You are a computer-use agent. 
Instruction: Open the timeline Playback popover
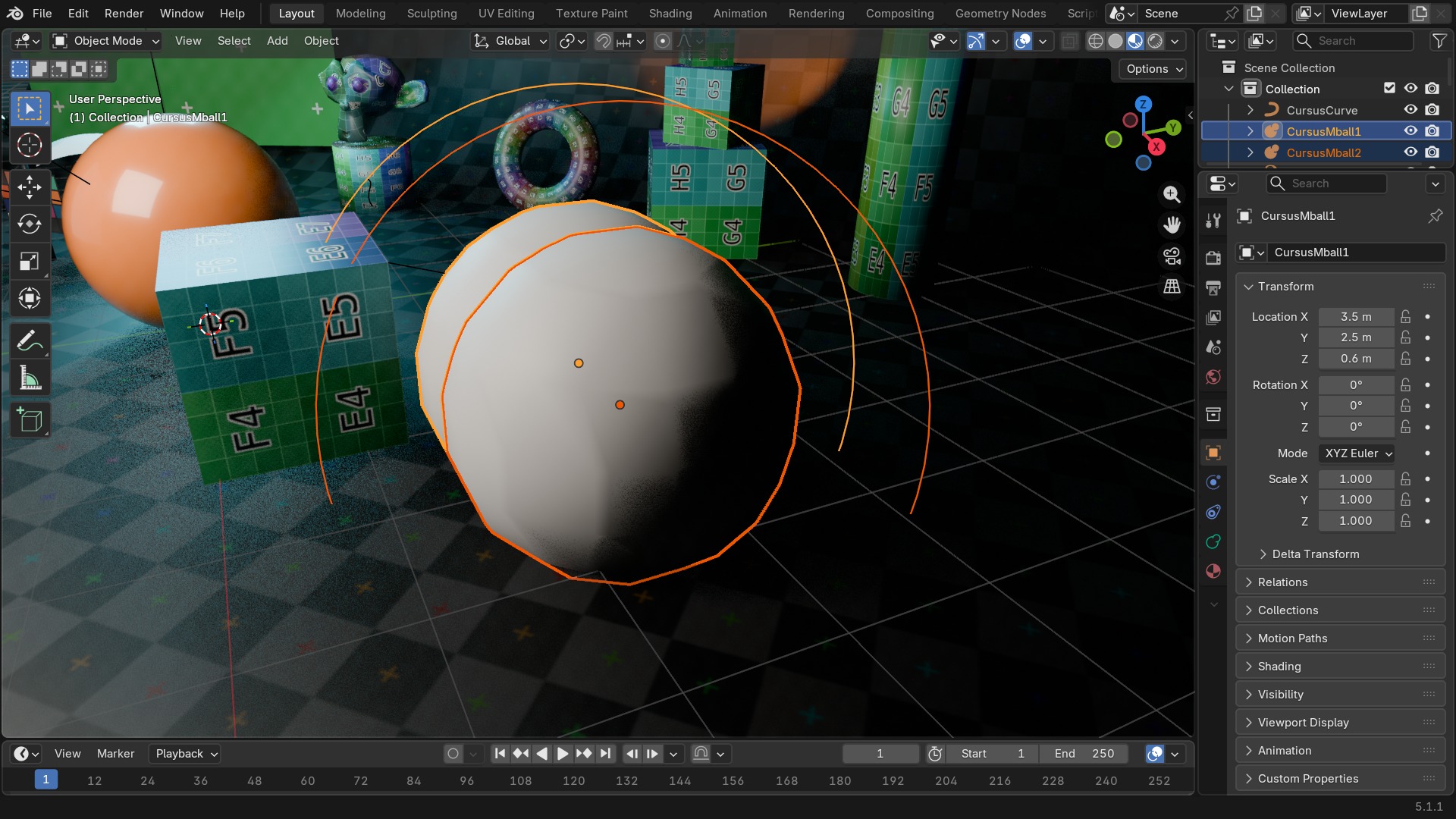[x=186, y=754]
